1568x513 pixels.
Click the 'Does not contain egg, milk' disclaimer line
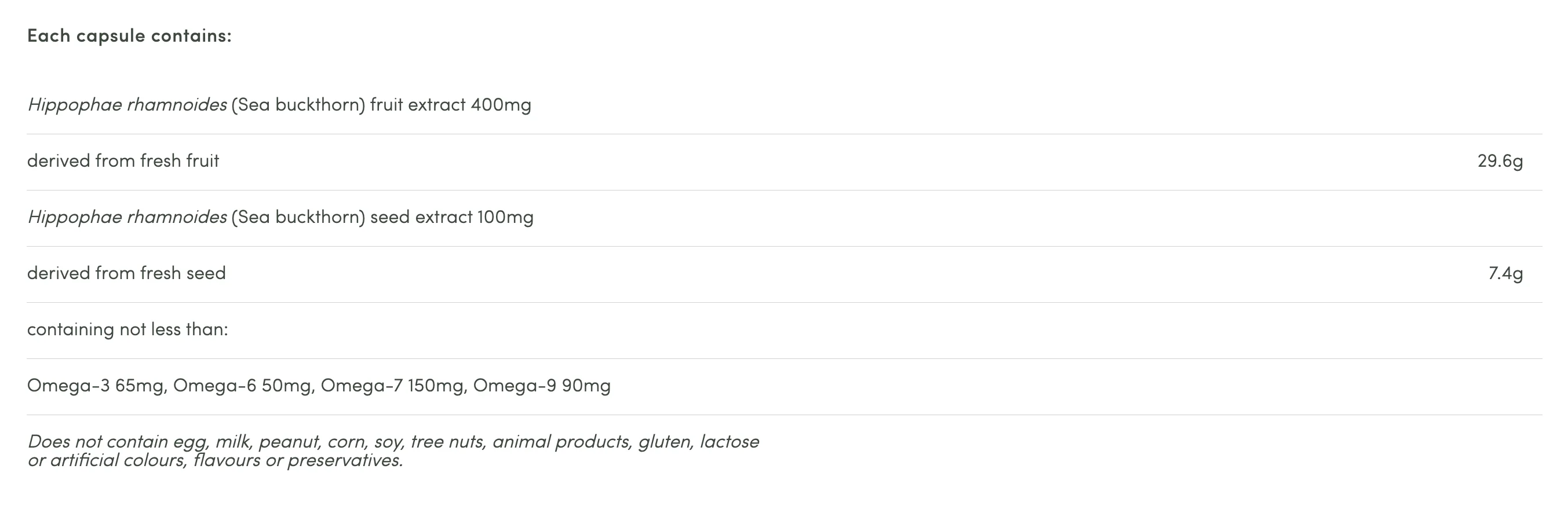(393, 441)
